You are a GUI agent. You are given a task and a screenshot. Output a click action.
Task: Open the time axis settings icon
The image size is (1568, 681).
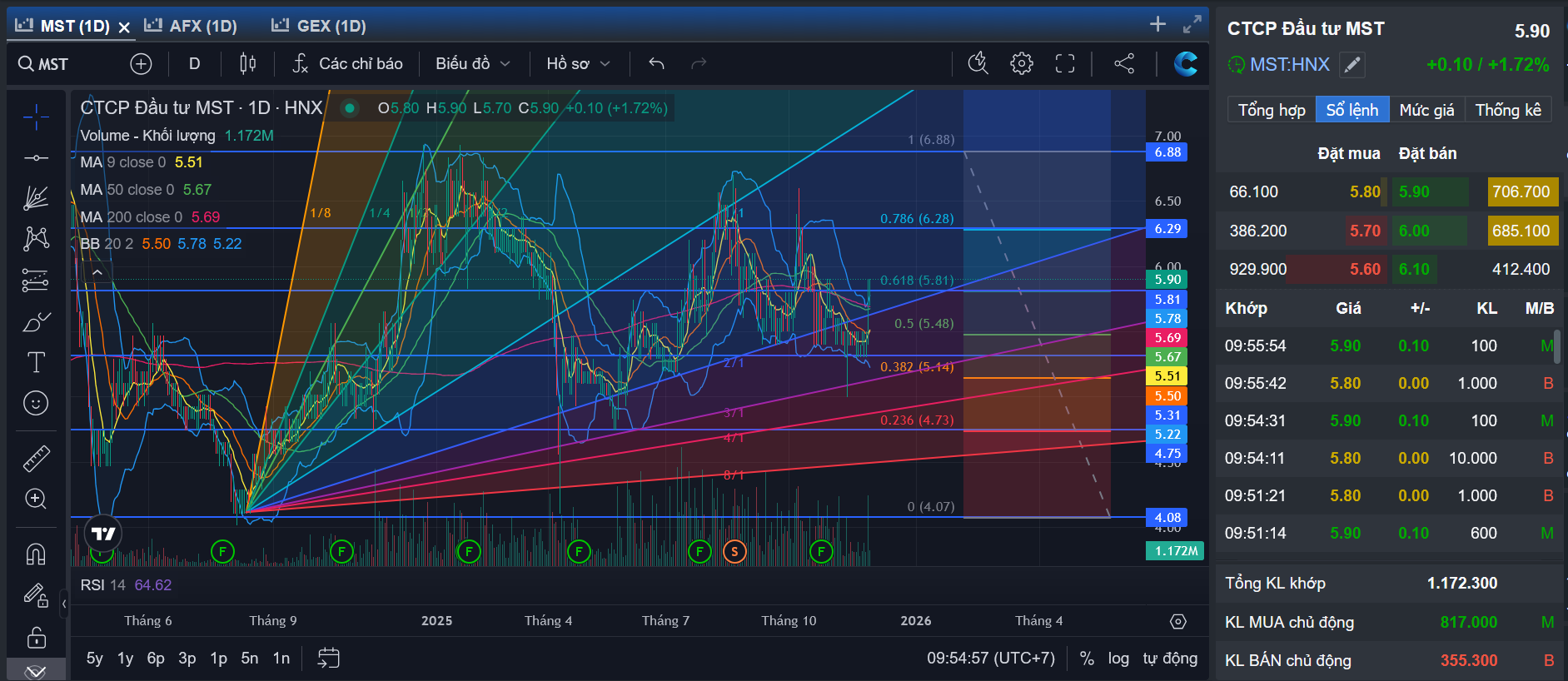click(x=1177, y=621)
